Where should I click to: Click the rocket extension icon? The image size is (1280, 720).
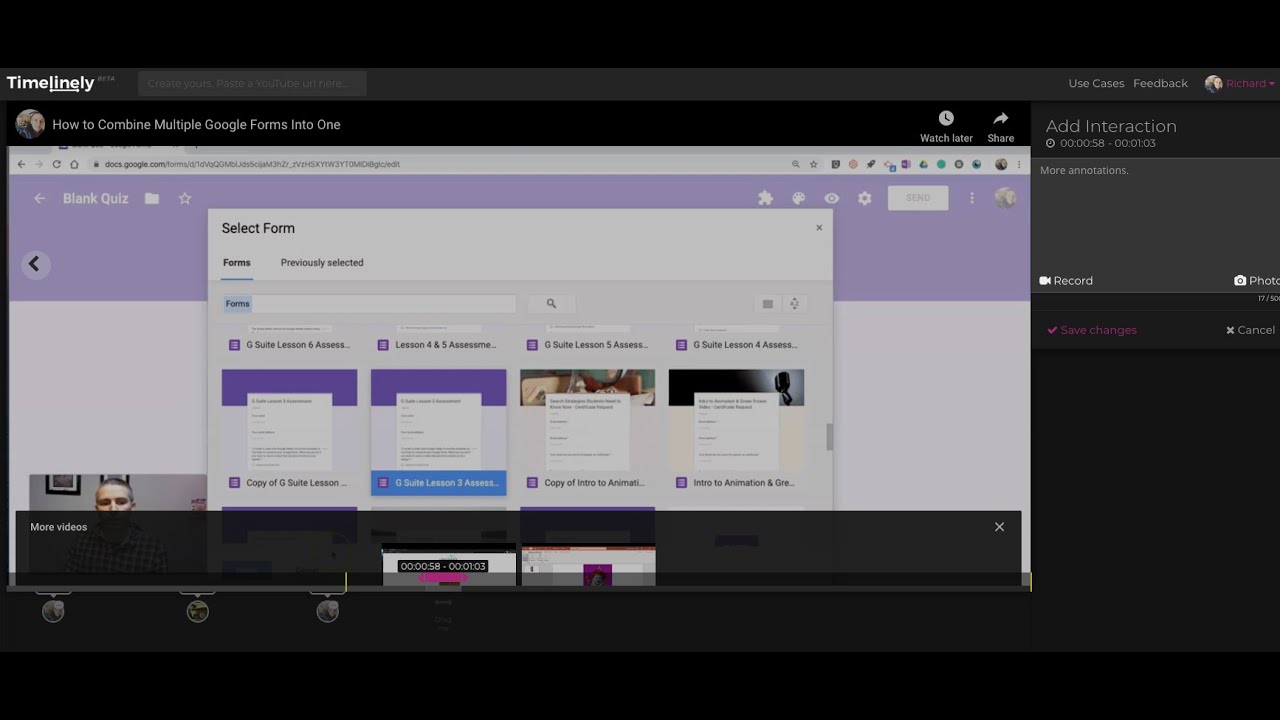tap(871, 164)
